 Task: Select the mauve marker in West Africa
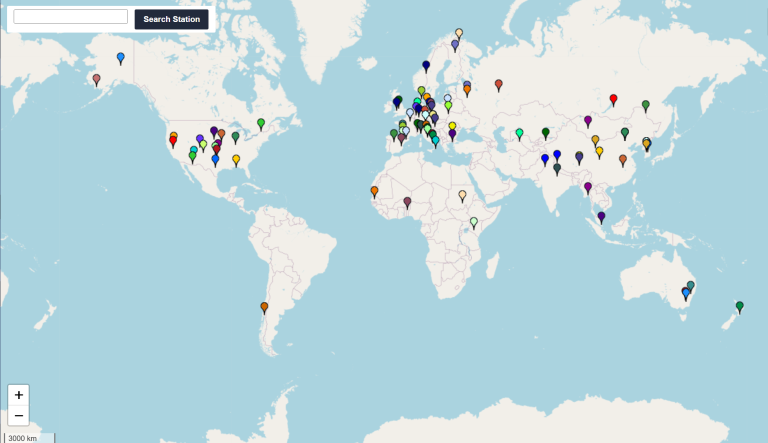coord(407,202)
